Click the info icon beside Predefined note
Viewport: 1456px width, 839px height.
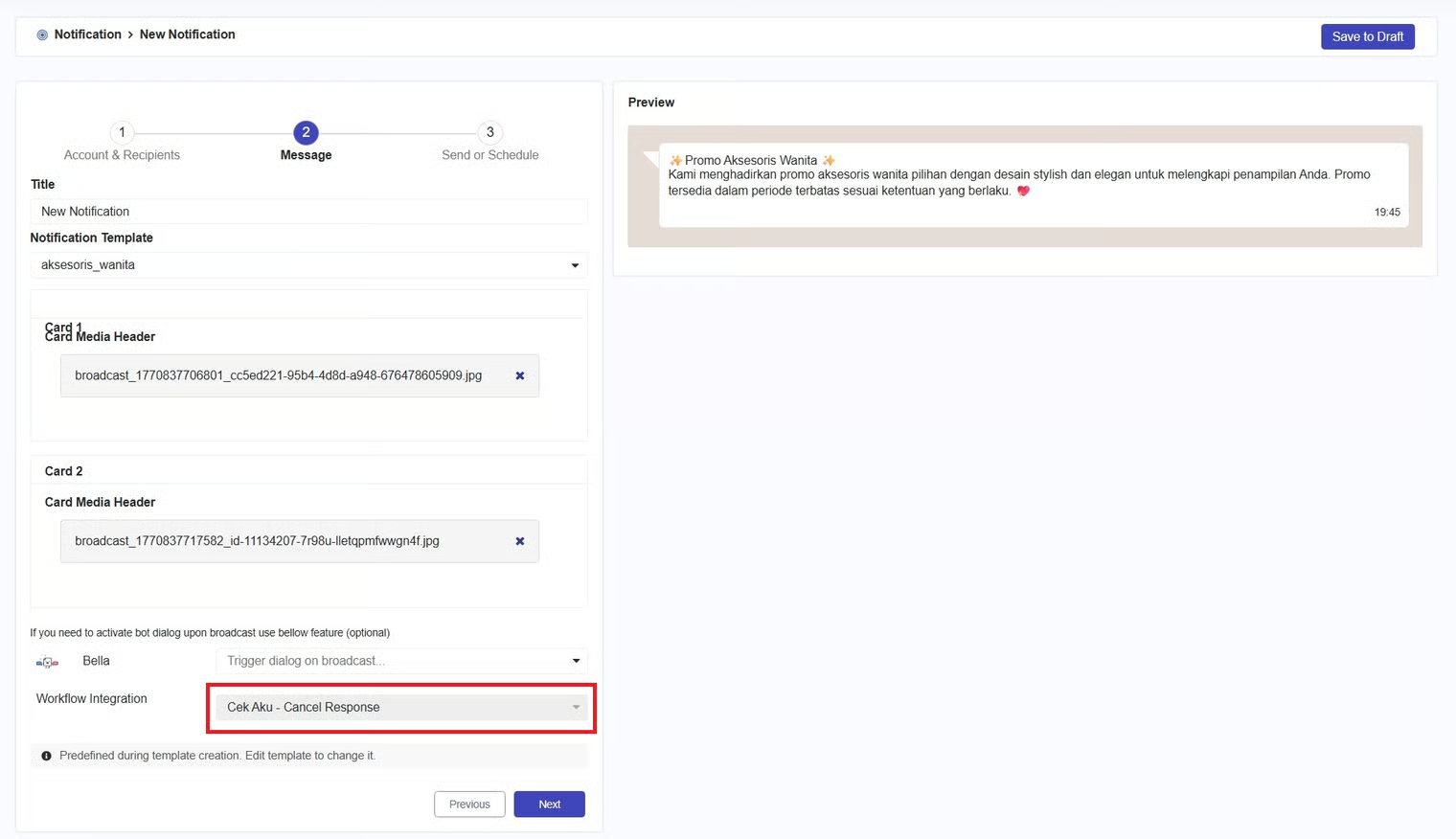pos(46,756)
